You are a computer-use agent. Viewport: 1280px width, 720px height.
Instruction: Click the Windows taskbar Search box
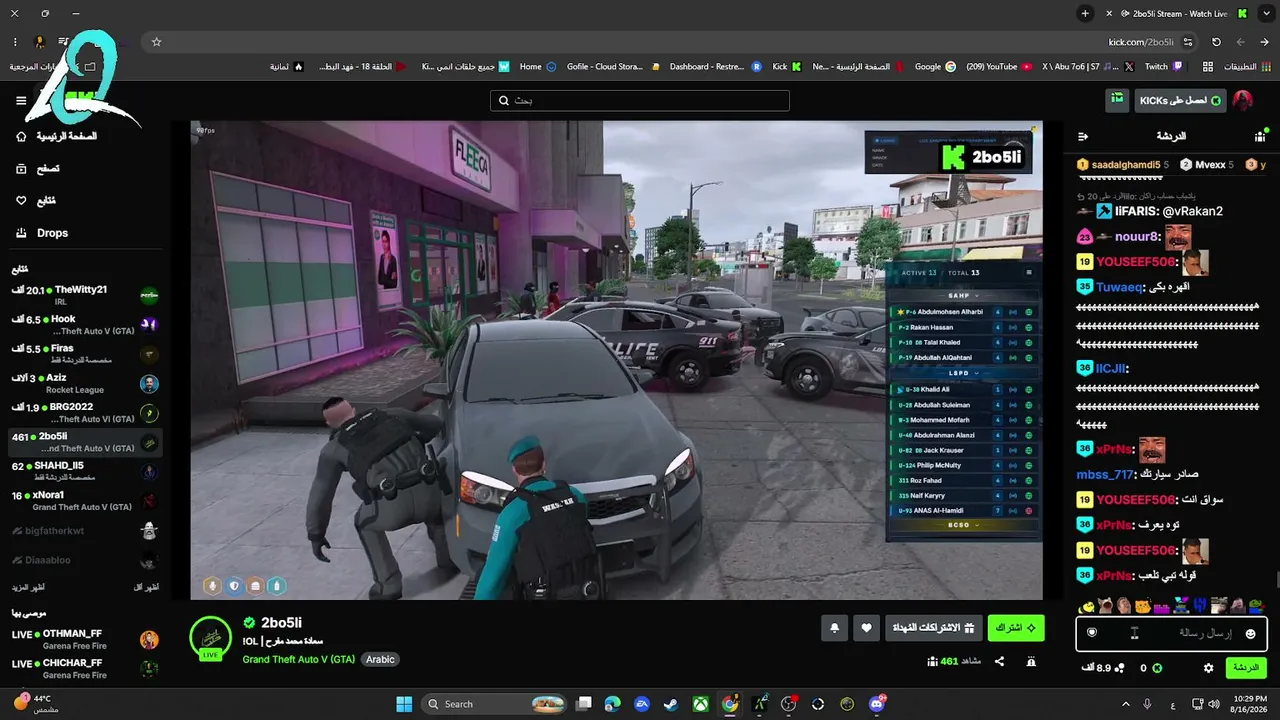(x=494, y=704)
